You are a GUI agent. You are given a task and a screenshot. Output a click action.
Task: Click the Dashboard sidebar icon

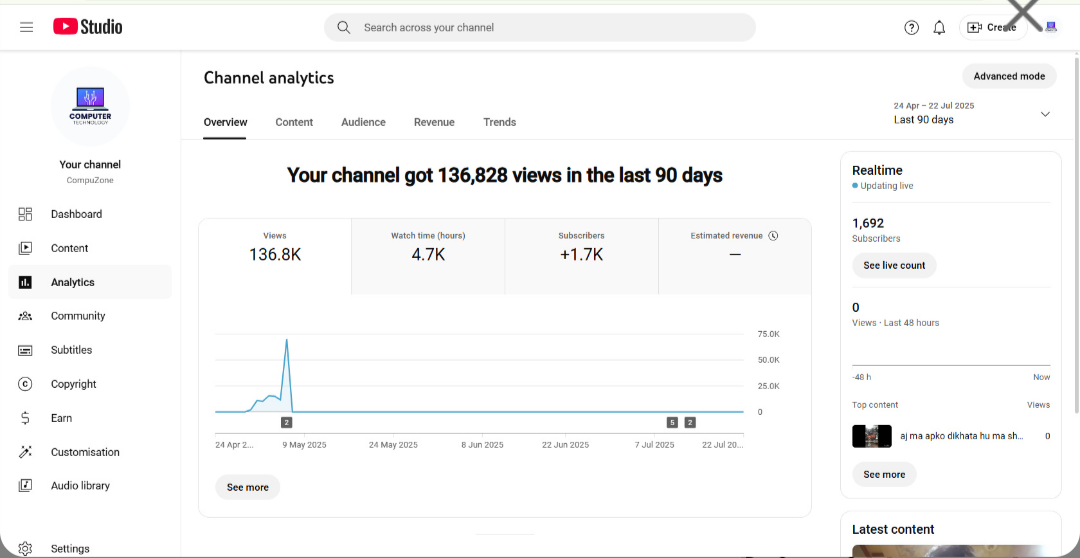click(25, 214)
